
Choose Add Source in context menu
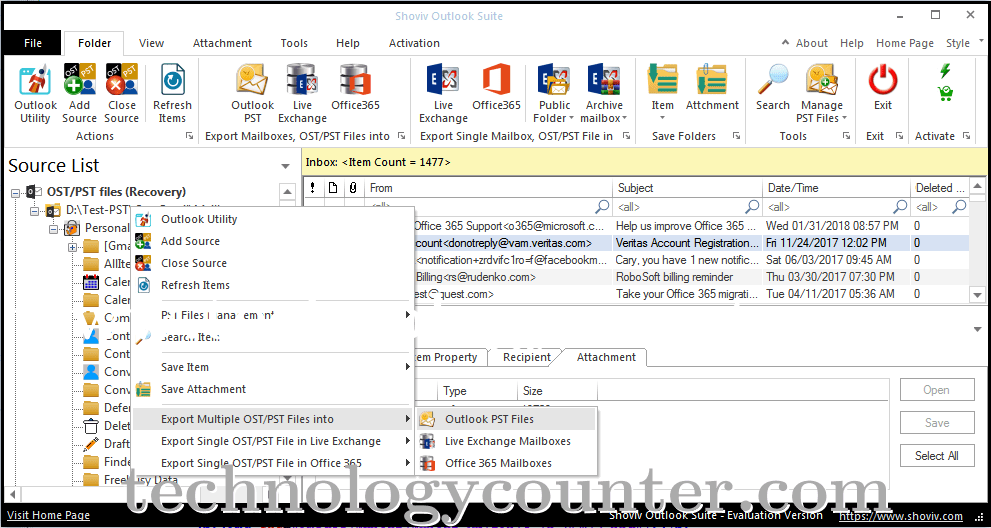[x=272, y=241]
